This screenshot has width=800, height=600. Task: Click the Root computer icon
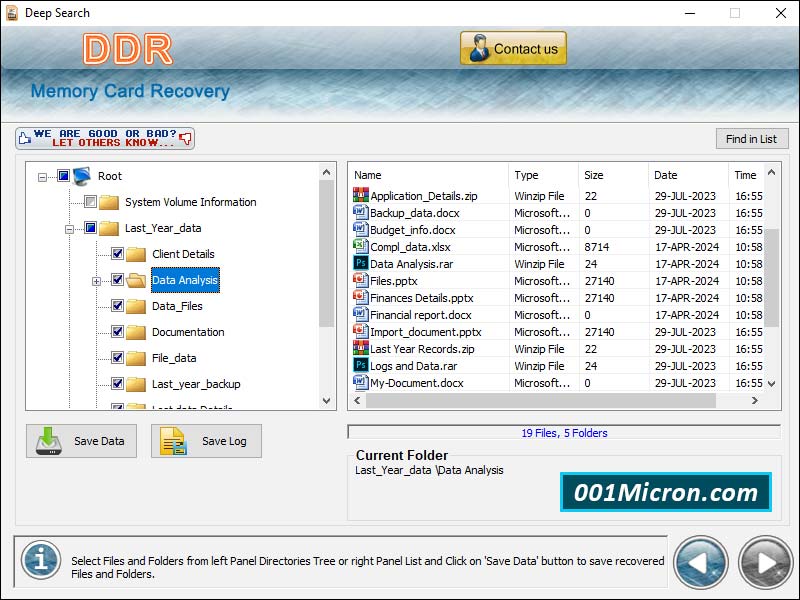(x=82, y=176)
